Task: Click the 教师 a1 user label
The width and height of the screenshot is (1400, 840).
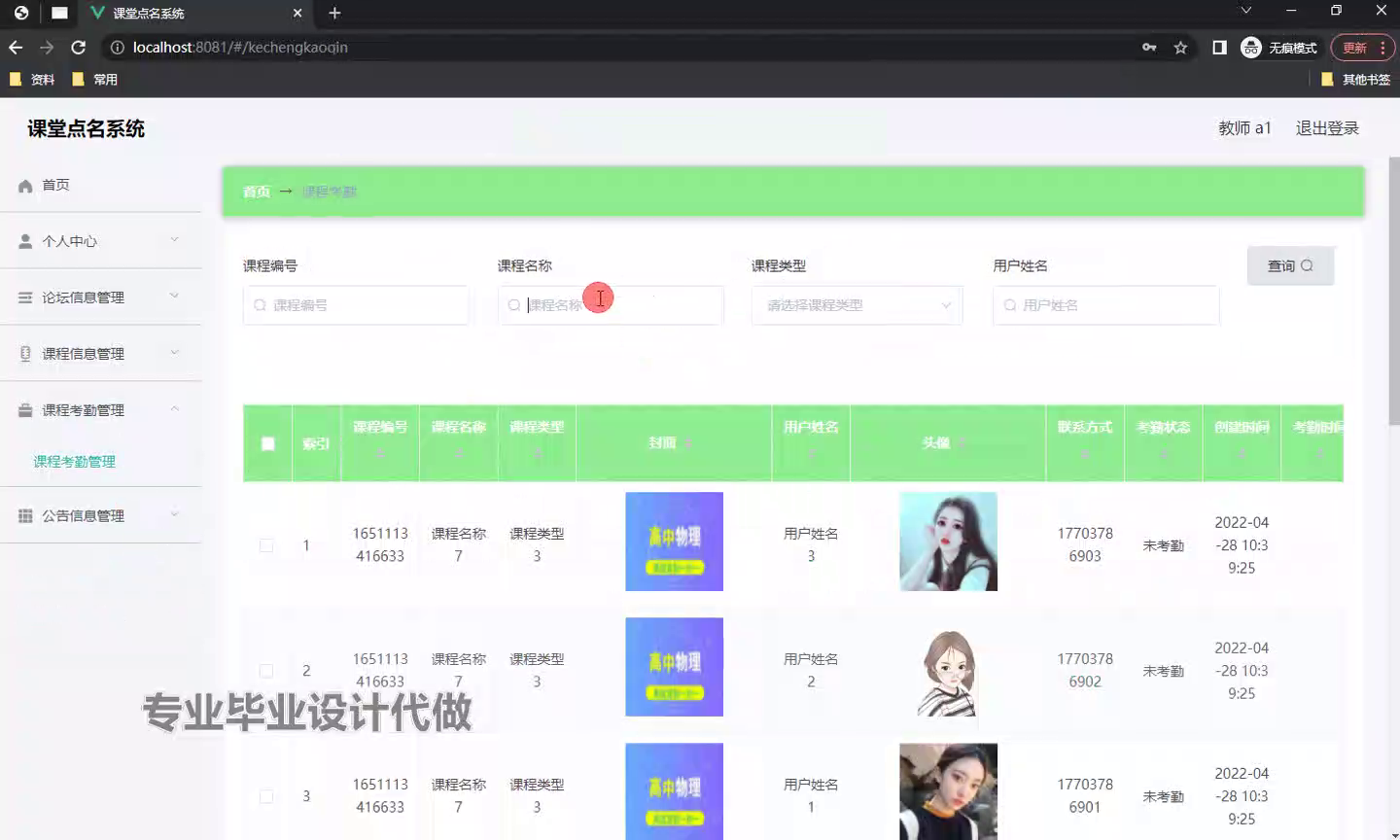Action: point(1244,128)
